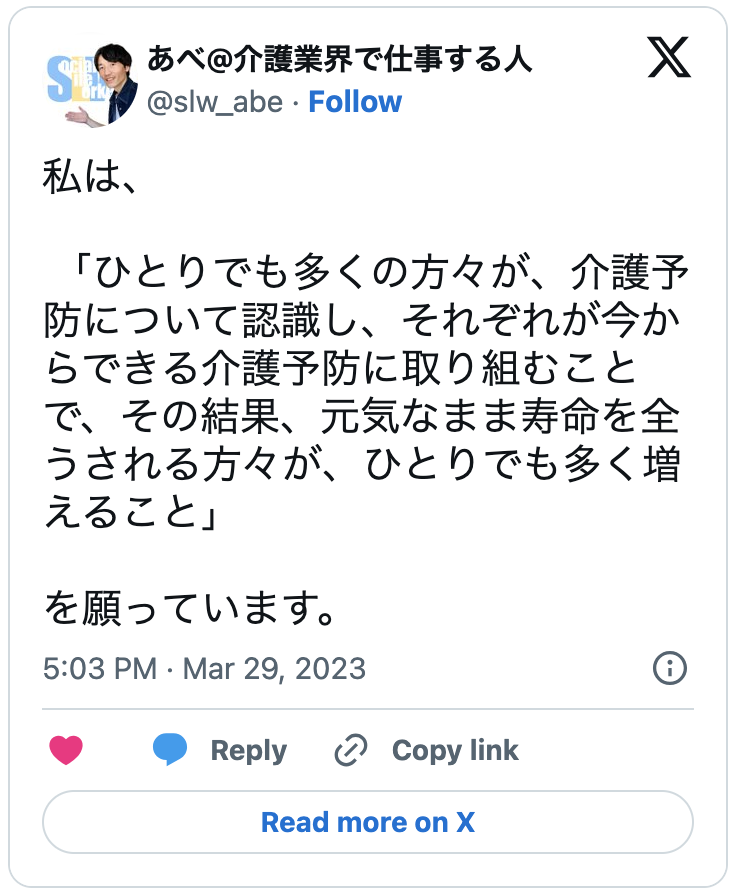736x896 pixels.
Task: Visit the @slw_abe handle link
Action: (215, 102)
